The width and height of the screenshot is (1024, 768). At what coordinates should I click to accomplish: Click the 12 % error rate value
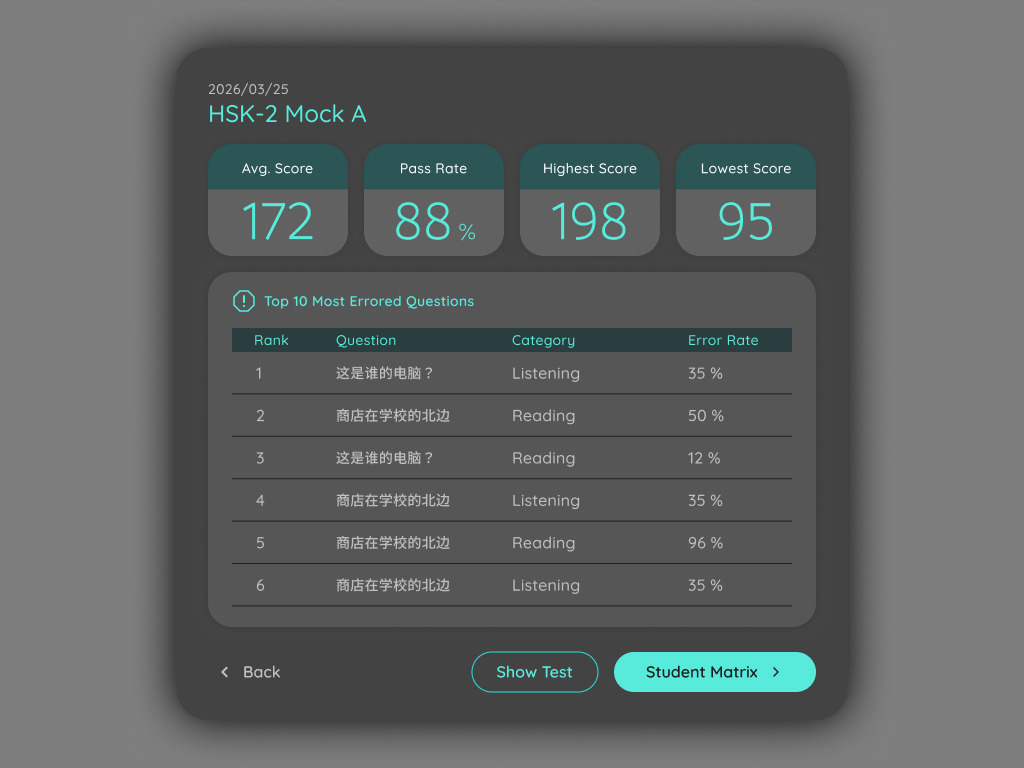click(x=704, y=458)
